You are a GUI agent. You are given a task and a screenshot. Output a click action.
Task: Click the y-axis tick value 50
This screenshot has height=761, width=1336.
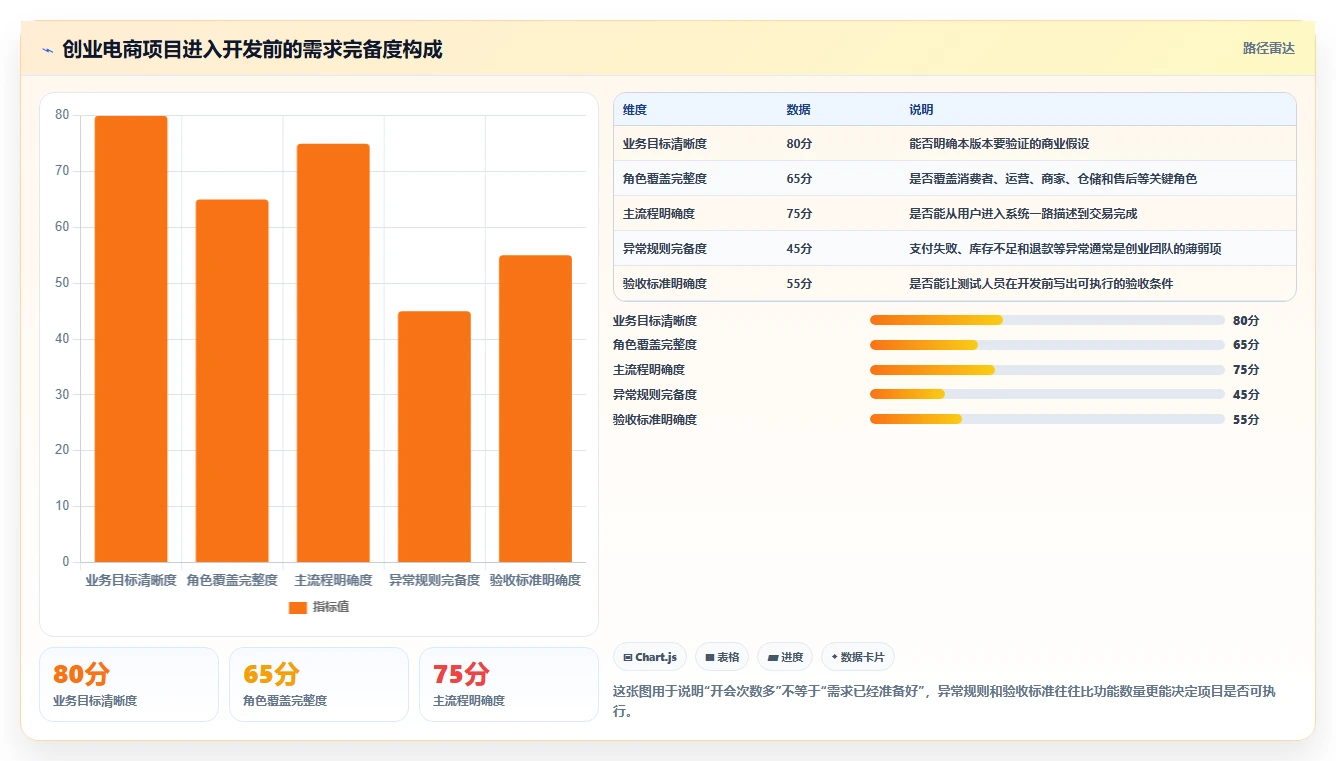[x=62, y=283]
